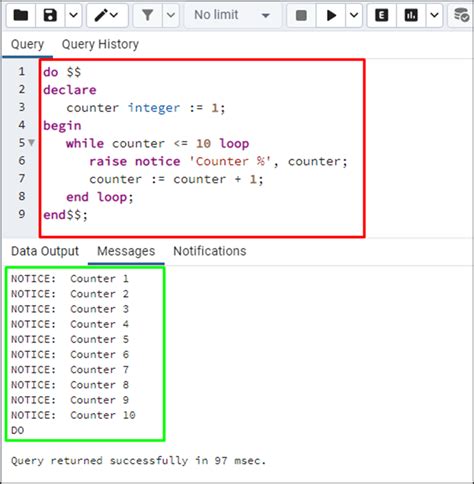Open the Data Output tab
The image size is (474, 484).
45,251
